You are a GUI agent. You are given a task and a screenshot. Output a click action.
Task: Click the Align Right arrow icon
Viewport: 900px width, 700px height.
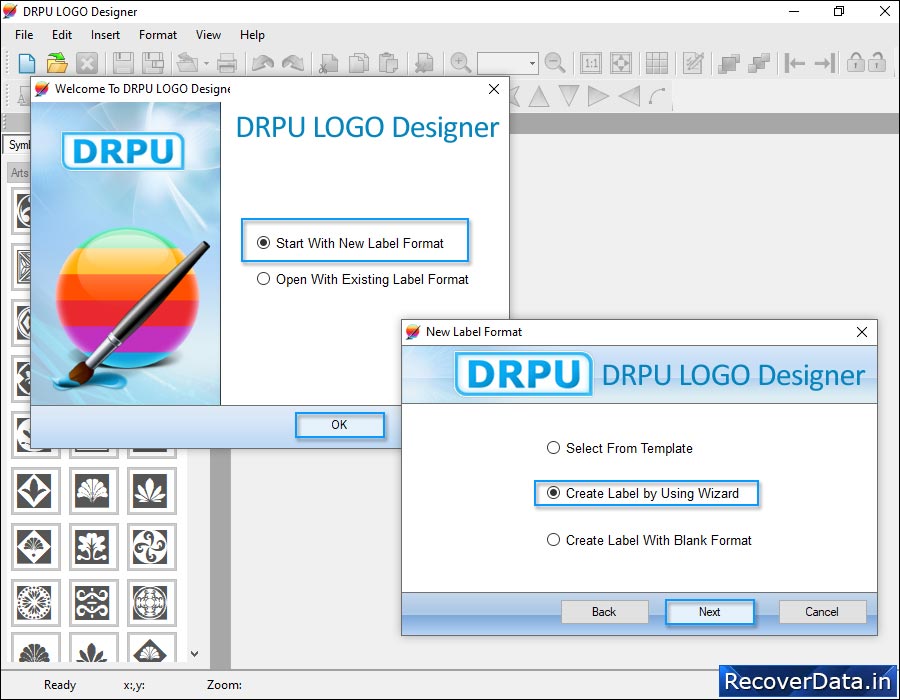click(x=825, y=63)
